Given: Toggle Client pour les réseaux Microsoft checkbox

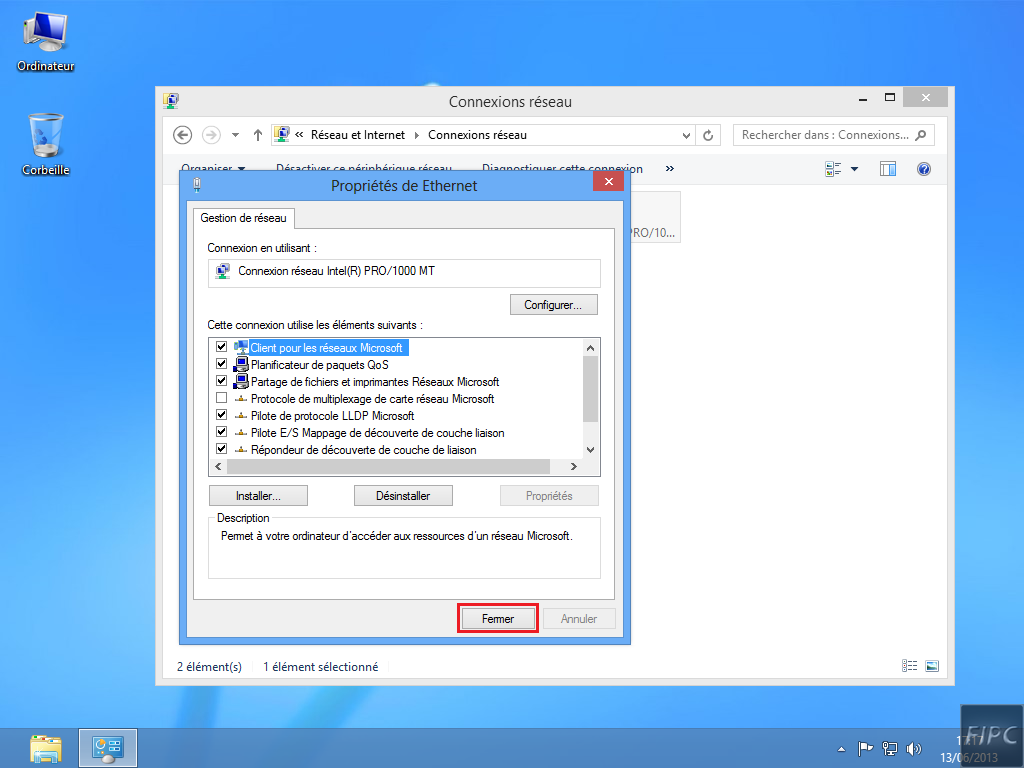Looking at the screenshot, I should pos(221,347).
